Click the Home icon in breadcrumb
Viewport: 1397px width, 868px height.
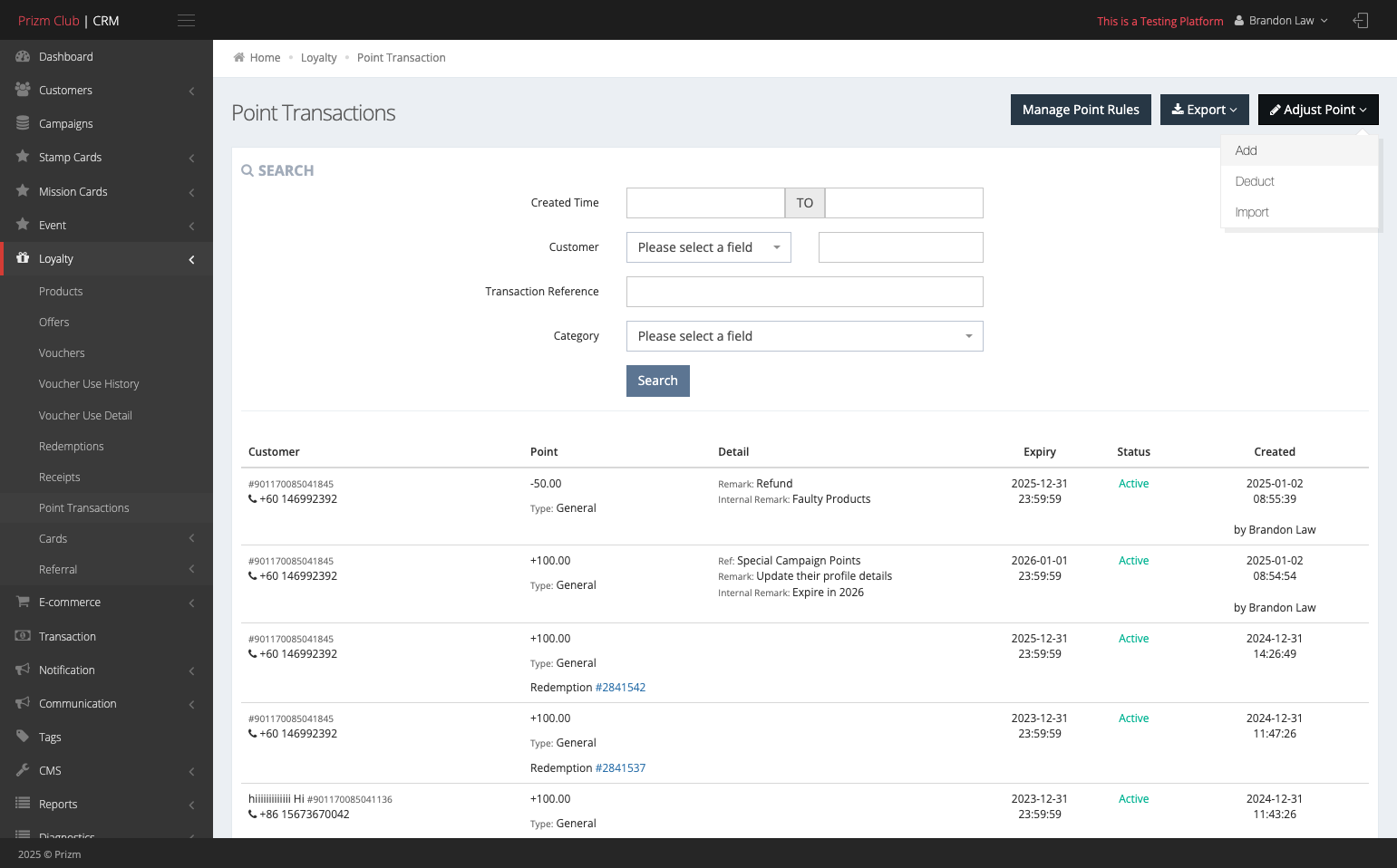[238, 57]
